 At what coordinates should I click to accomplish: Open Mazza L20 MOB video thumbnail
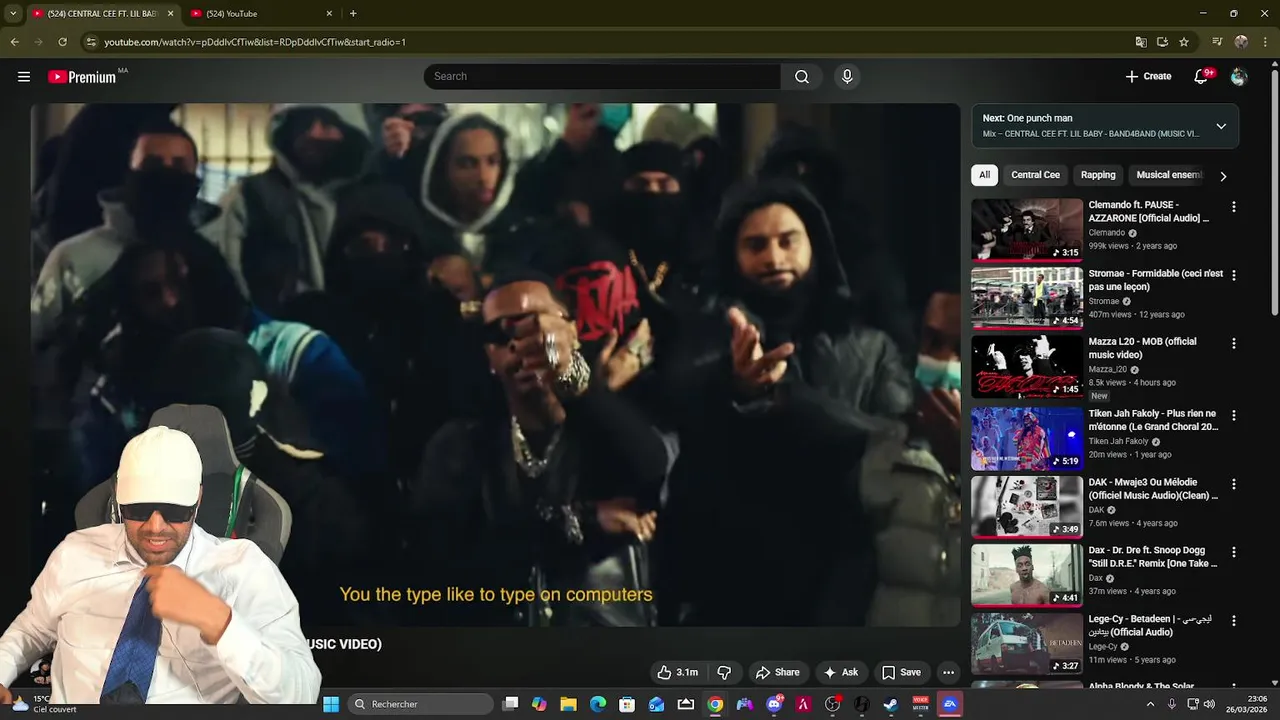click(1027, 366)
